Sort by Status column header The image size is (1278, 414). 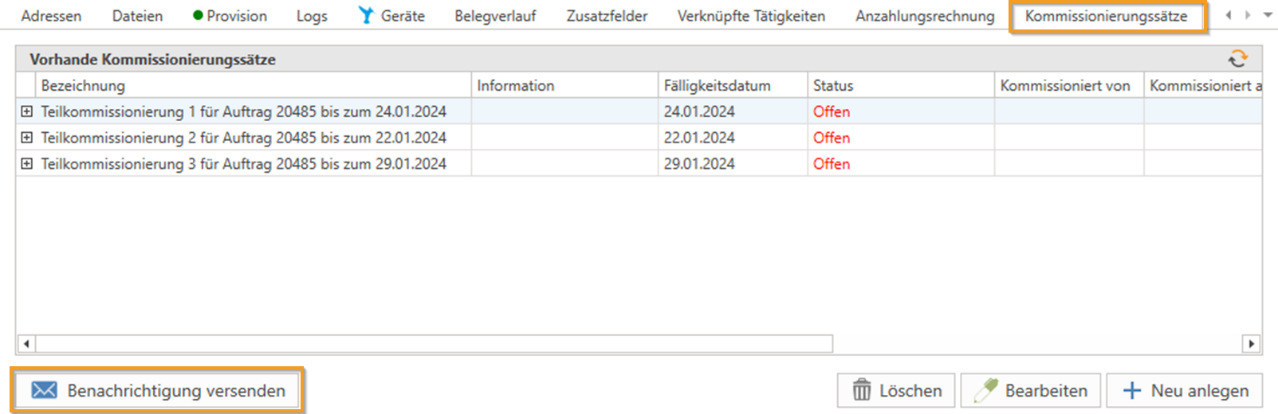click(833, 86)
